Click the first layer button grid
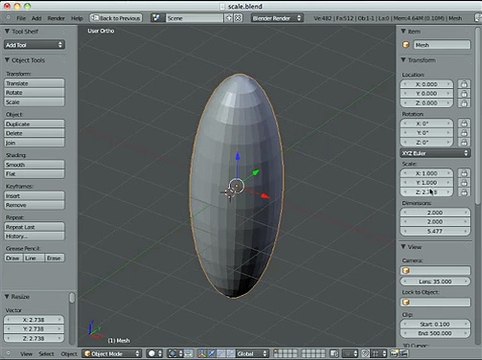Viewport: 482px width, 360px height. point(285,353)
